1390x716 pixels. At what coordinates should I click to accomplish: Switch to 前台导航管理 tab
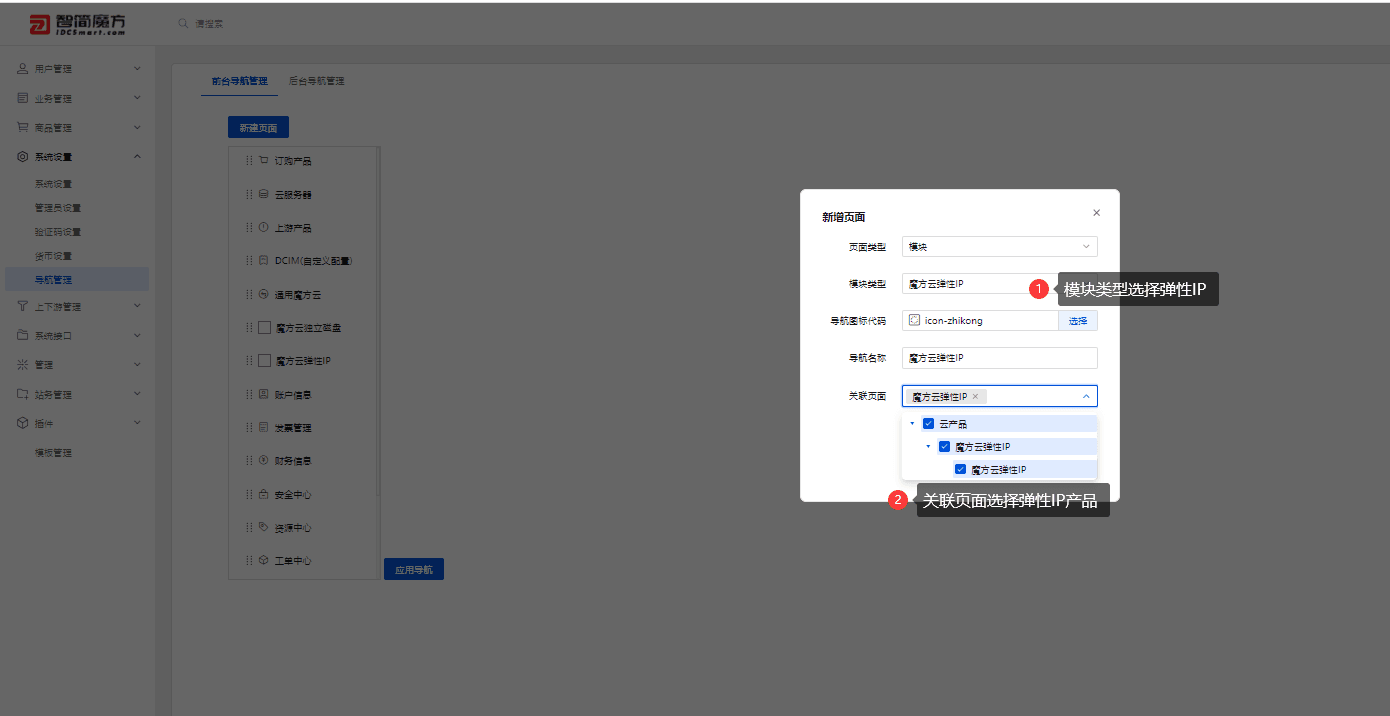pos(239,81)
